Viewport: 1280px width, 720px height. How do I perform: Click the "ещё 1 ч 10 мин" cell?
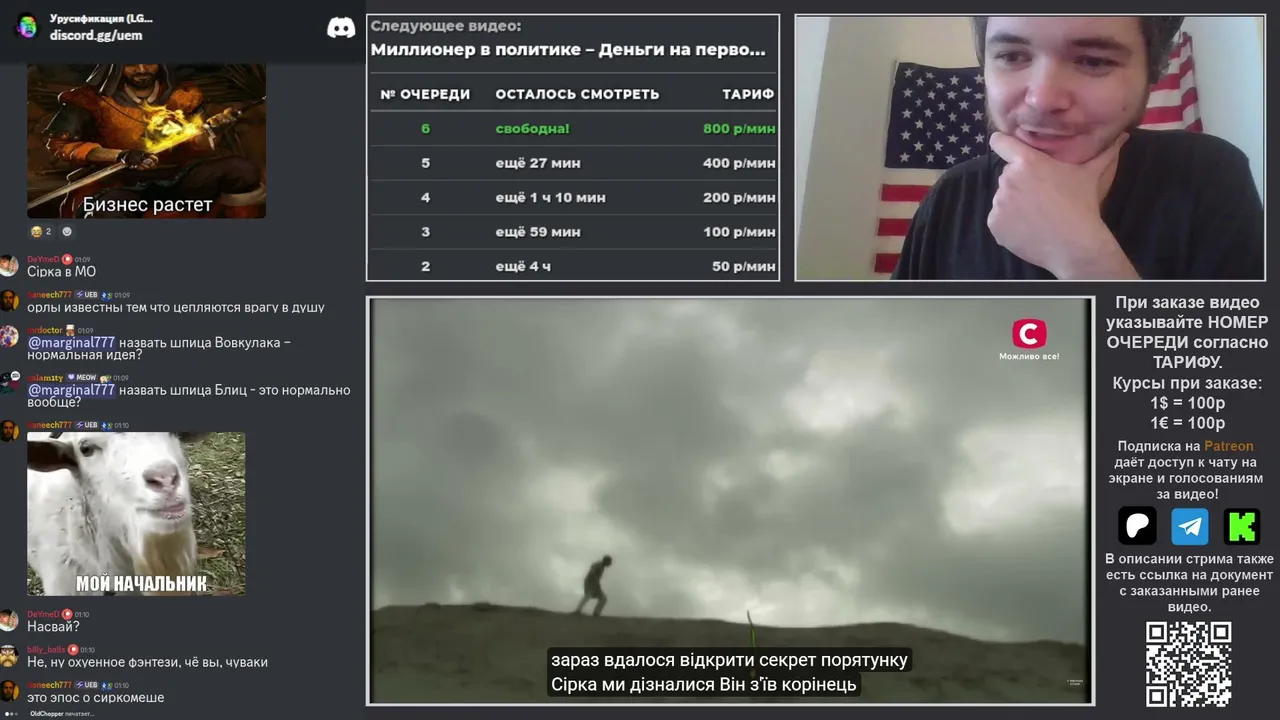(x=550, y=198)
